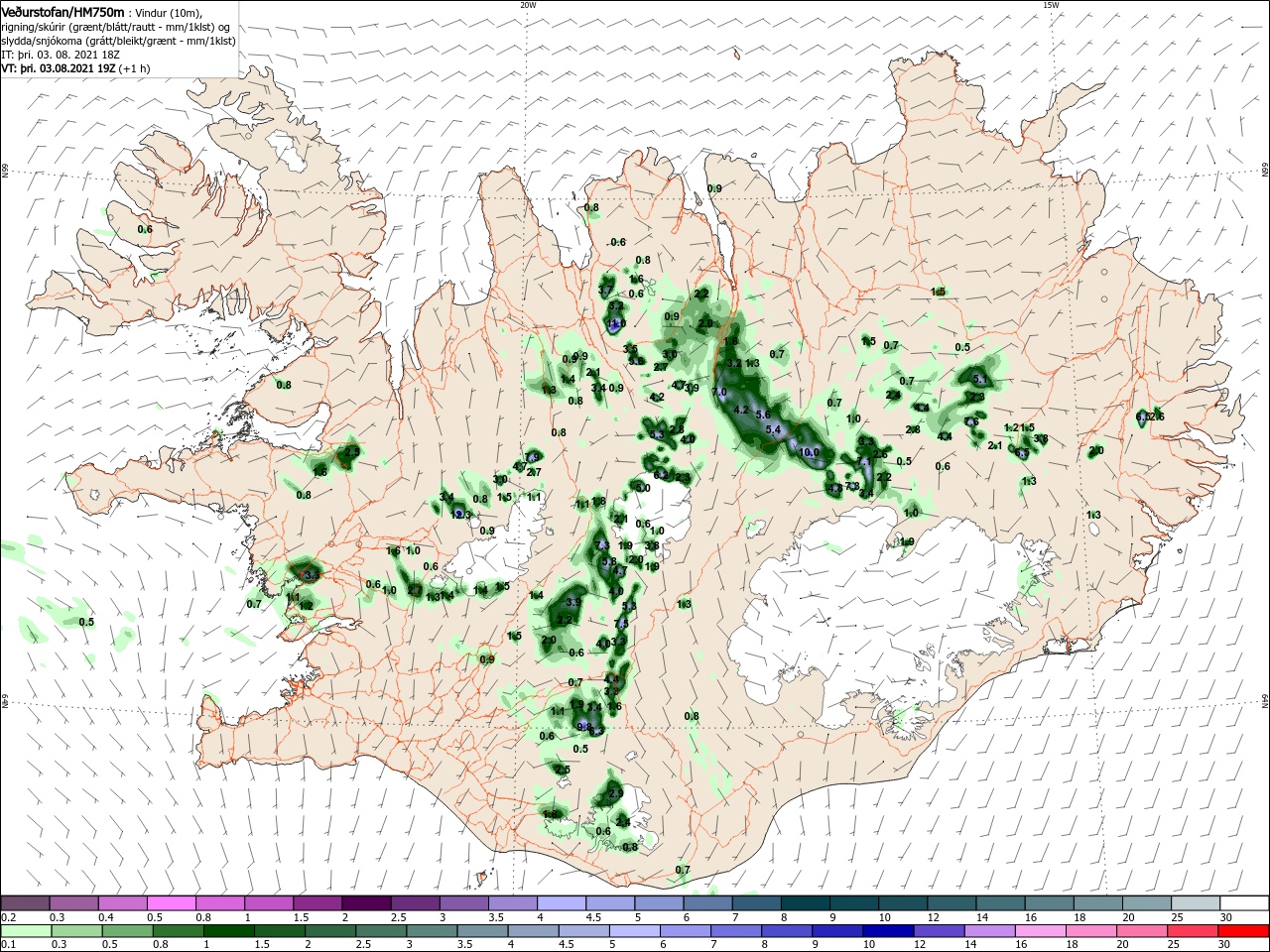The width and height of the screenshot is (1270, 952).
Task: Click the Veðurstofan/HM750m title text
Action: pyautogui.click(x=63, y=12)
